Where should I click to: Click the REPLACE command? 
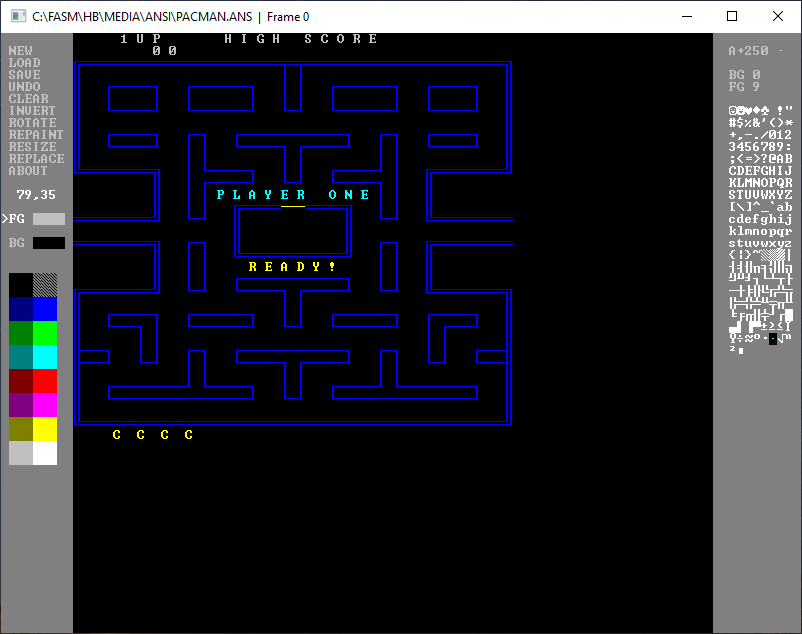click(x=36, y=158)
